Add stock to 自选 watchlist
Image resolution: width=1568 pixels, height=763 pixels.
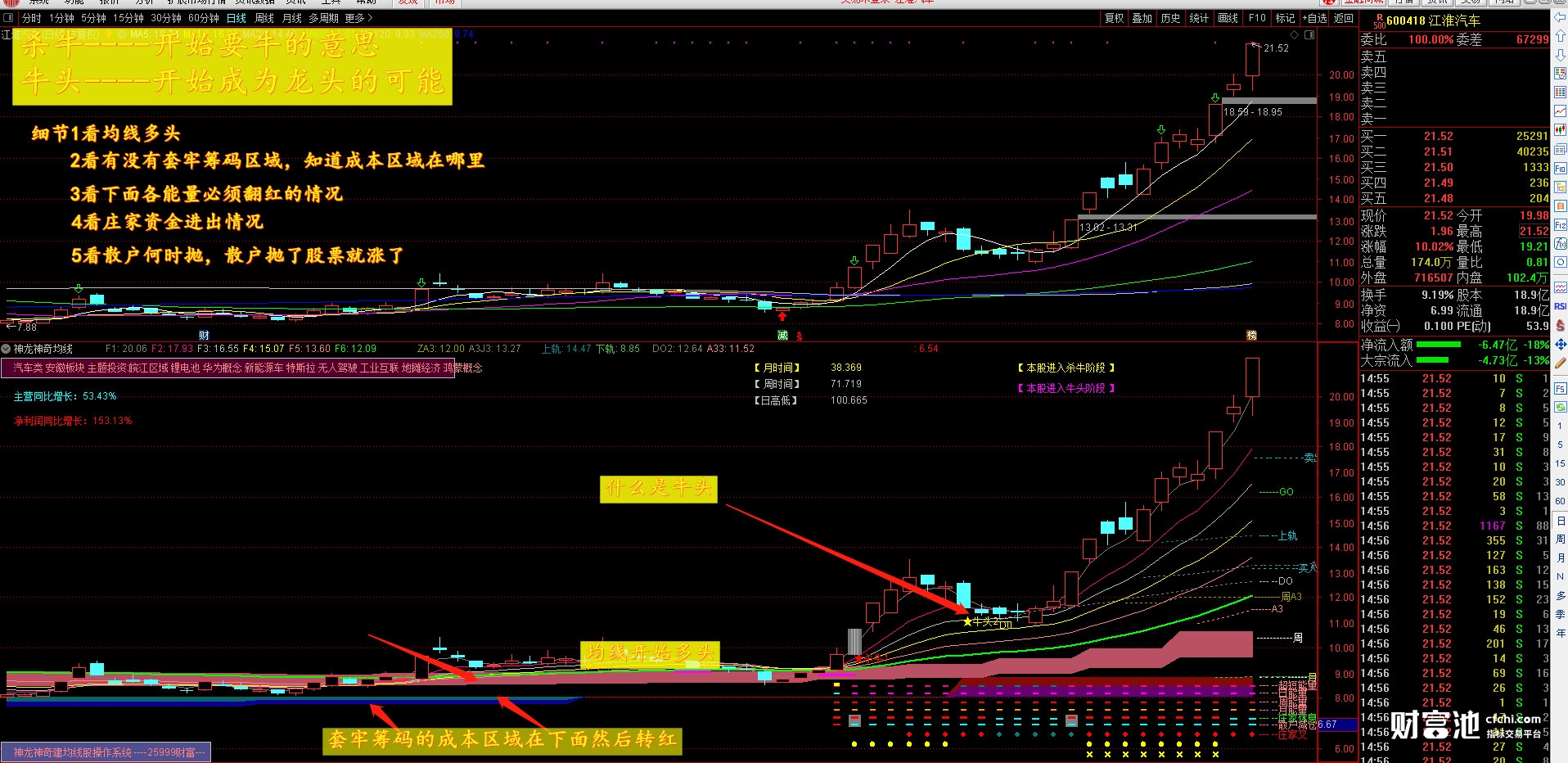[x=1315, y=18]
